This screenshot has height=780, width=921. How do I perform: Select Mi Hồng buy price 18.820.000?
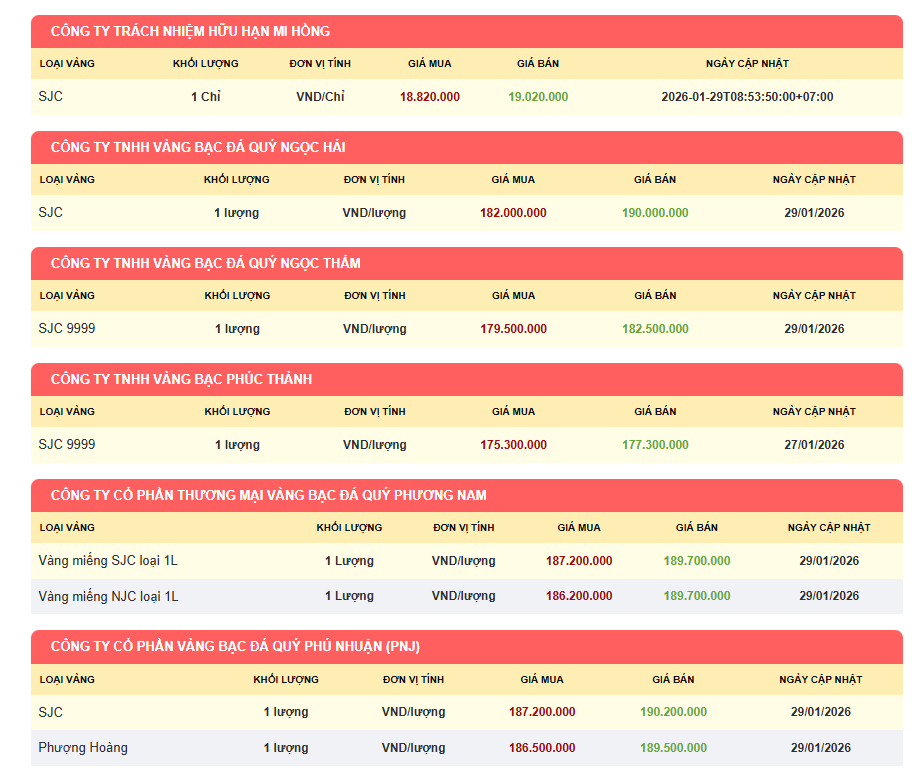point(430,97)
